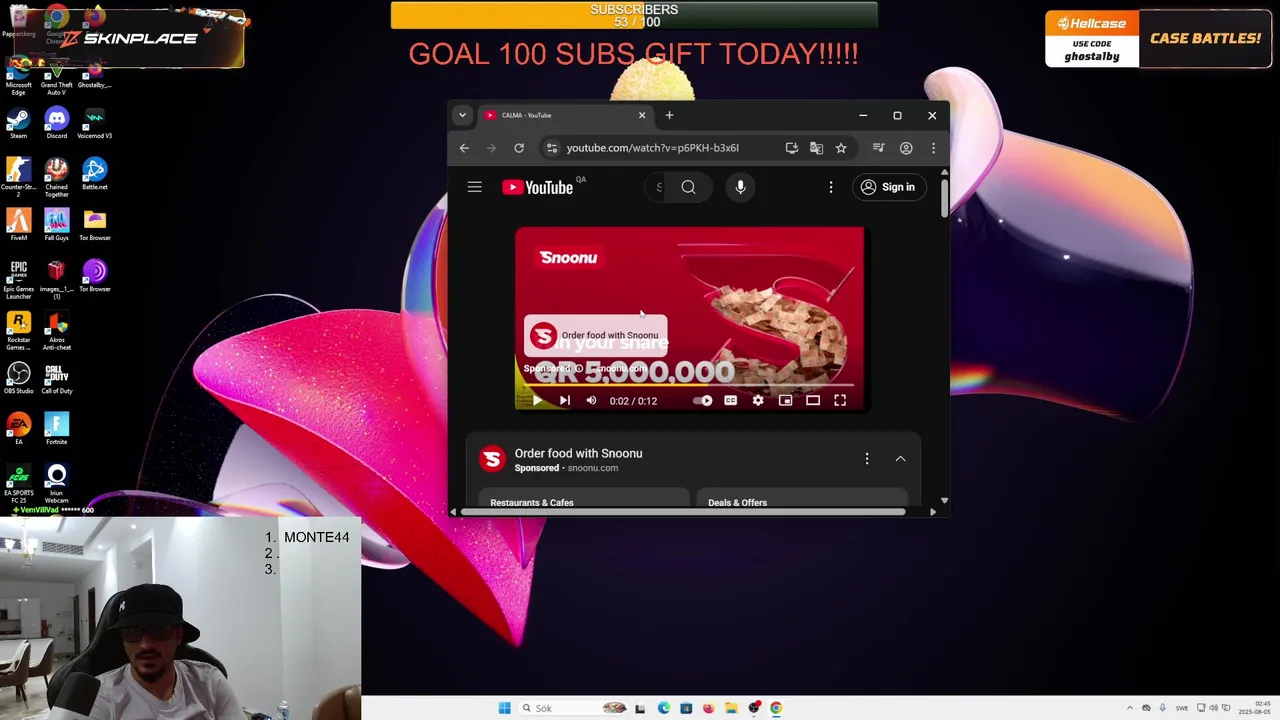
Task: Select Fall Guys desktop icon
Action: 56,225
